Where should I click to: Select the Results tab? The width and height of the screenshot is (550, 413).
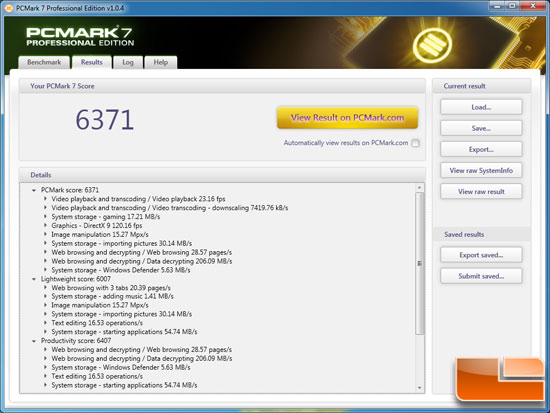tap(92, 62)
